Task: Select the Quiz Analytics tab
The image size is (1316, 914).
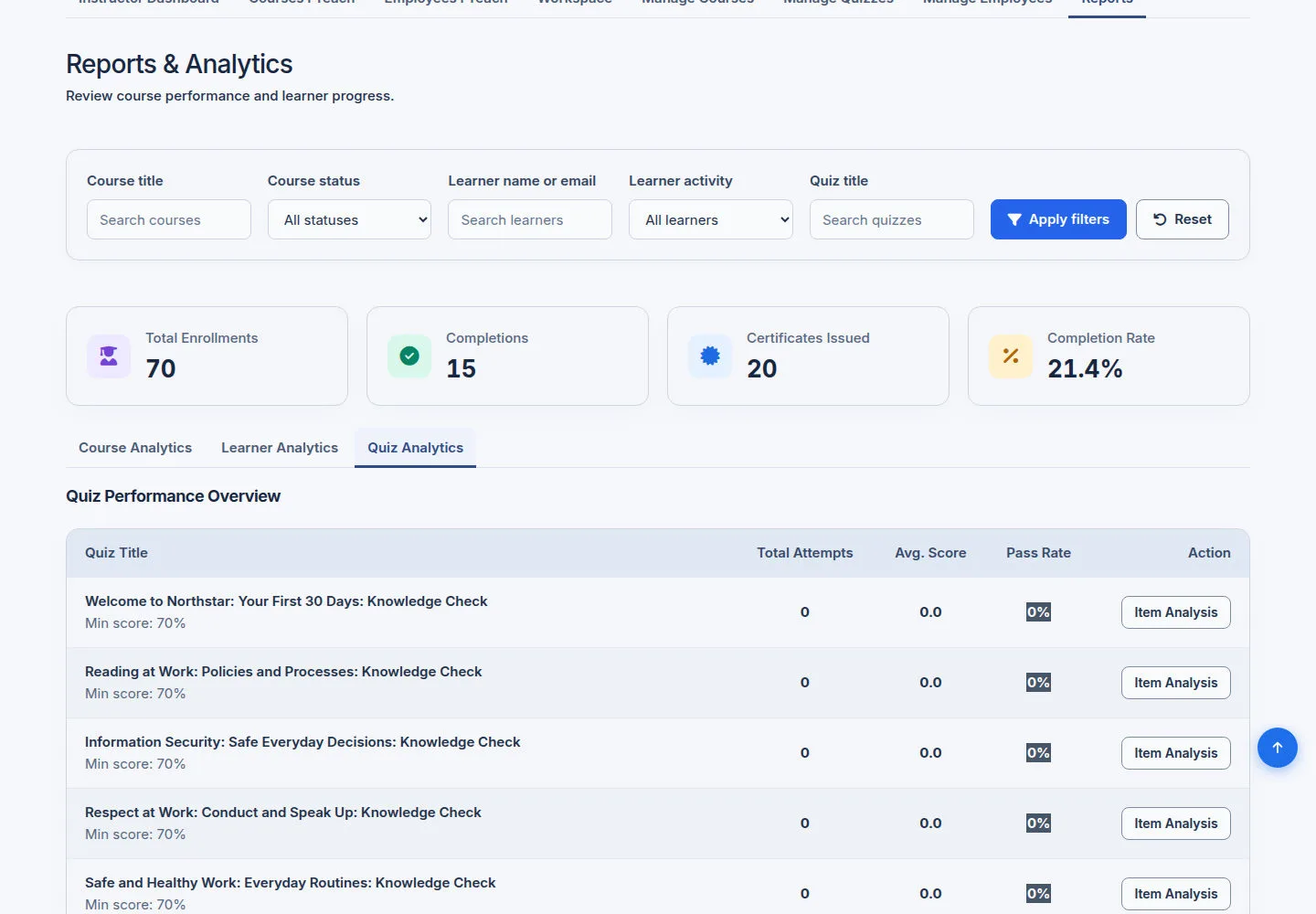Action: coord(416,448)
